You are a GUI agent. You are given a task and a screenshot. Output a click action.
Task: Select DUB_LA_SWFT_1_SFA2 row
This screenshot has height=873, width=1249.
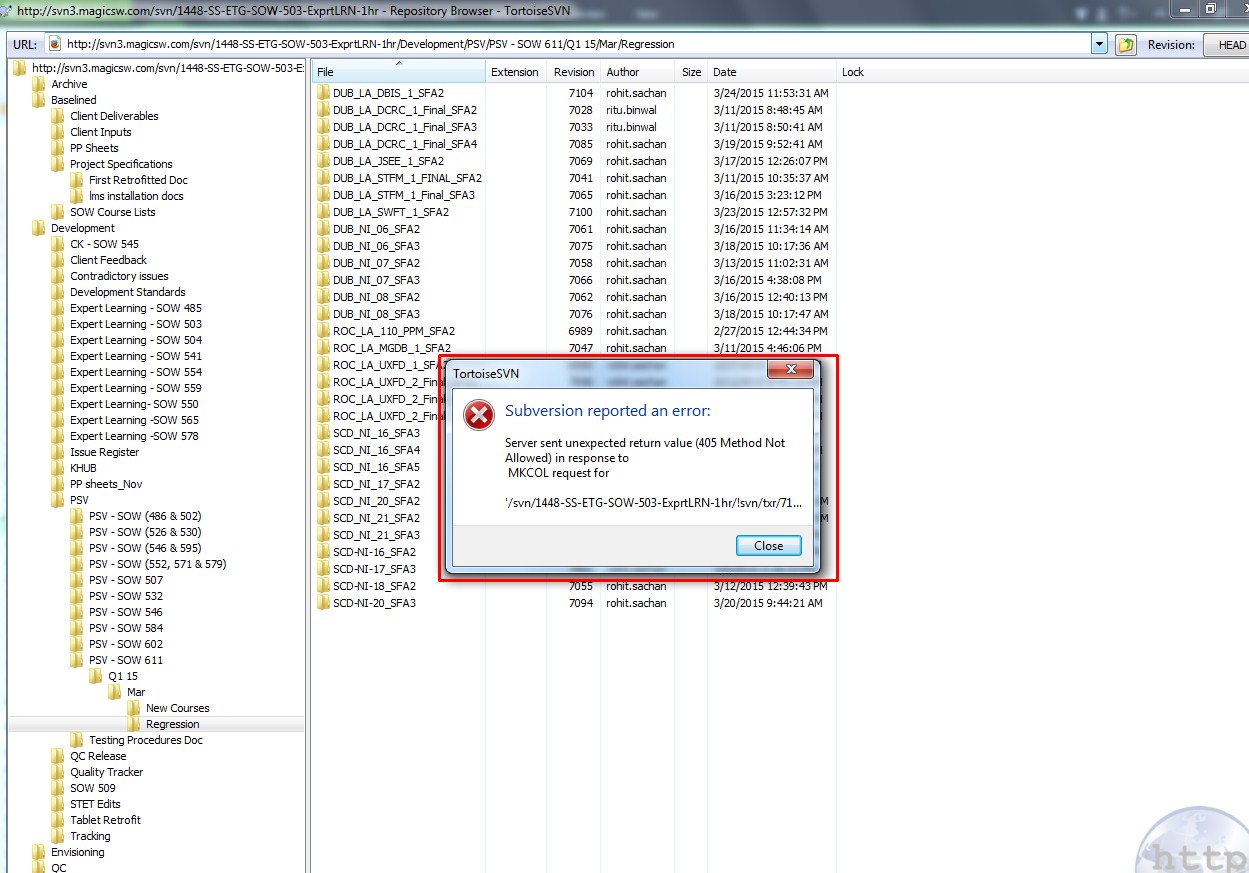574,212
